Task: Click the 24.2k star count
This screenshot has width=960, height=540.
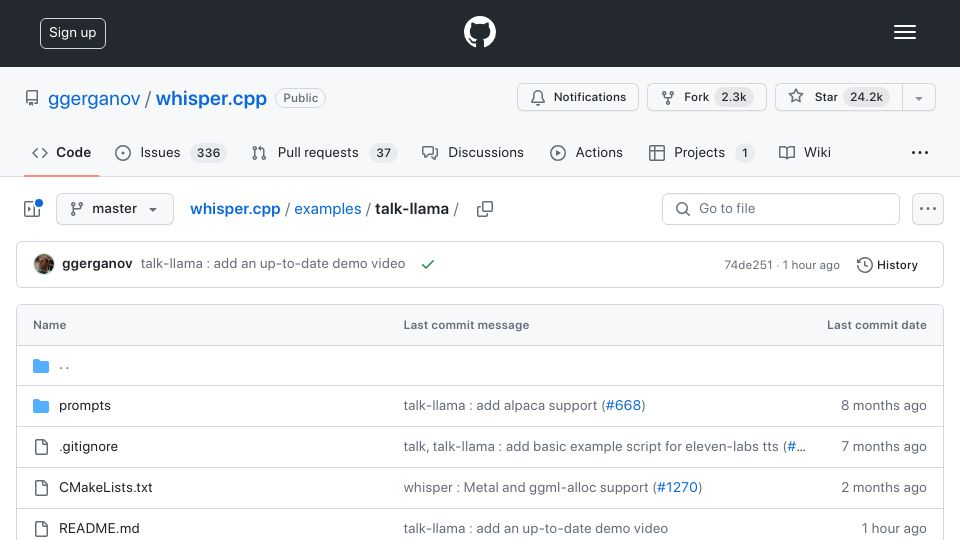Action: pyautogui.click(x=866, y=97)
